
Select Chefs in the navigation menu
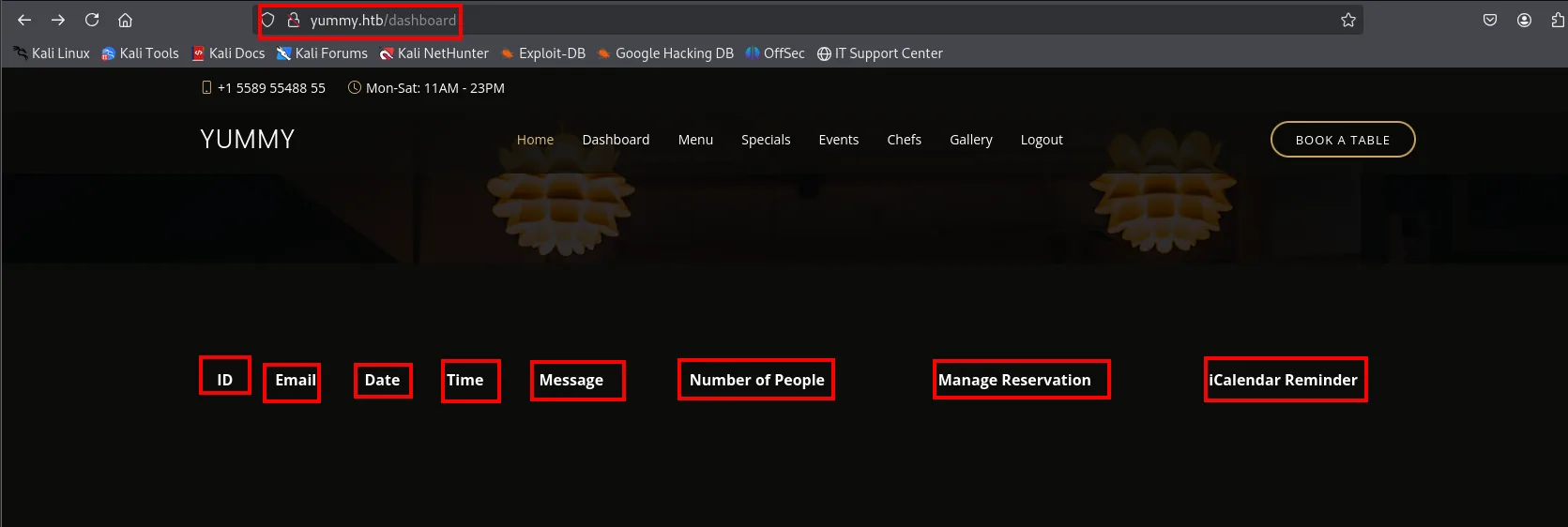[x=904, y=140]
